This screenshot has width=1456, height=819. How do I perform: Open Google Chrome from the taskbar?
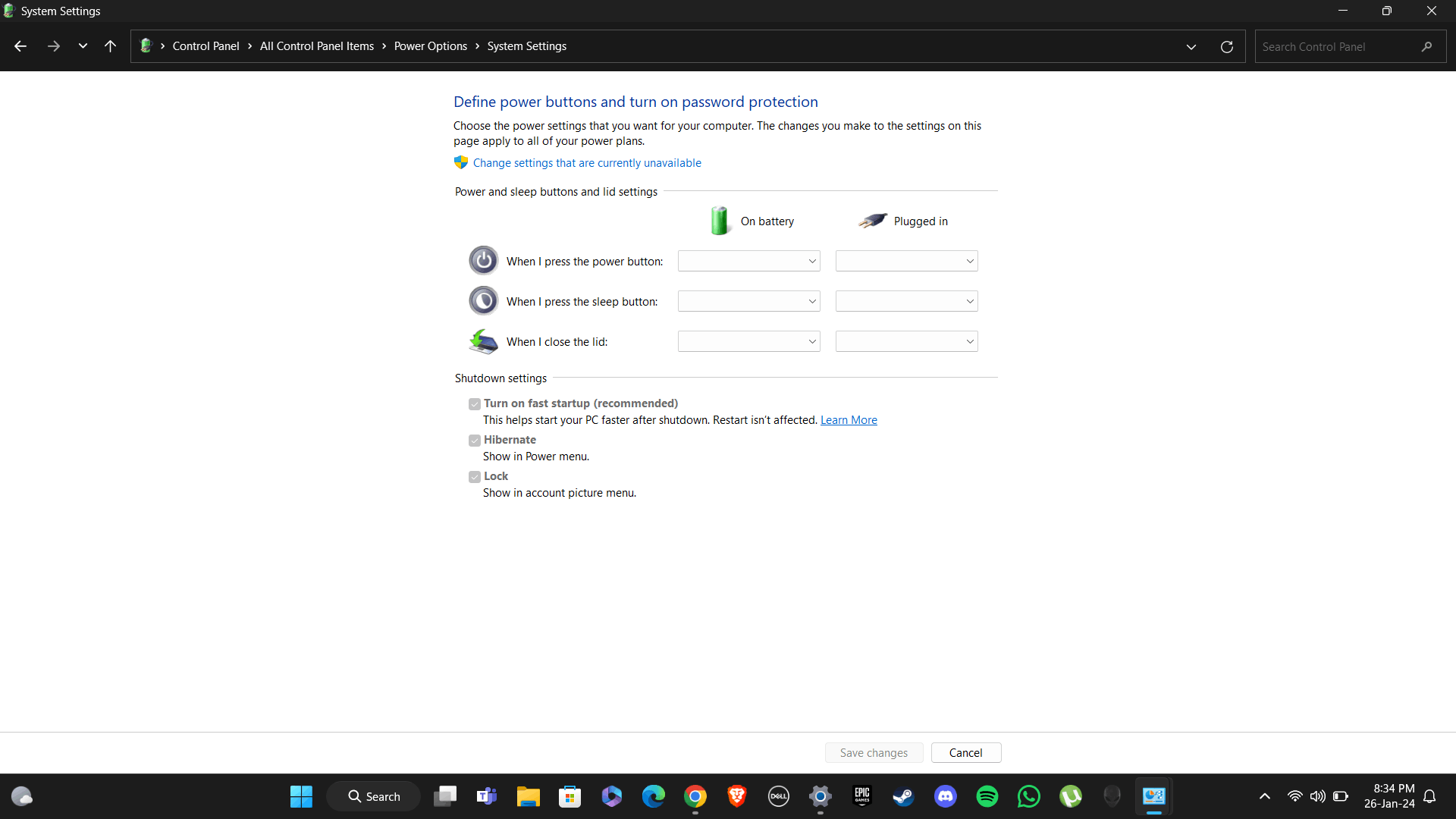[x=695, y=796]
